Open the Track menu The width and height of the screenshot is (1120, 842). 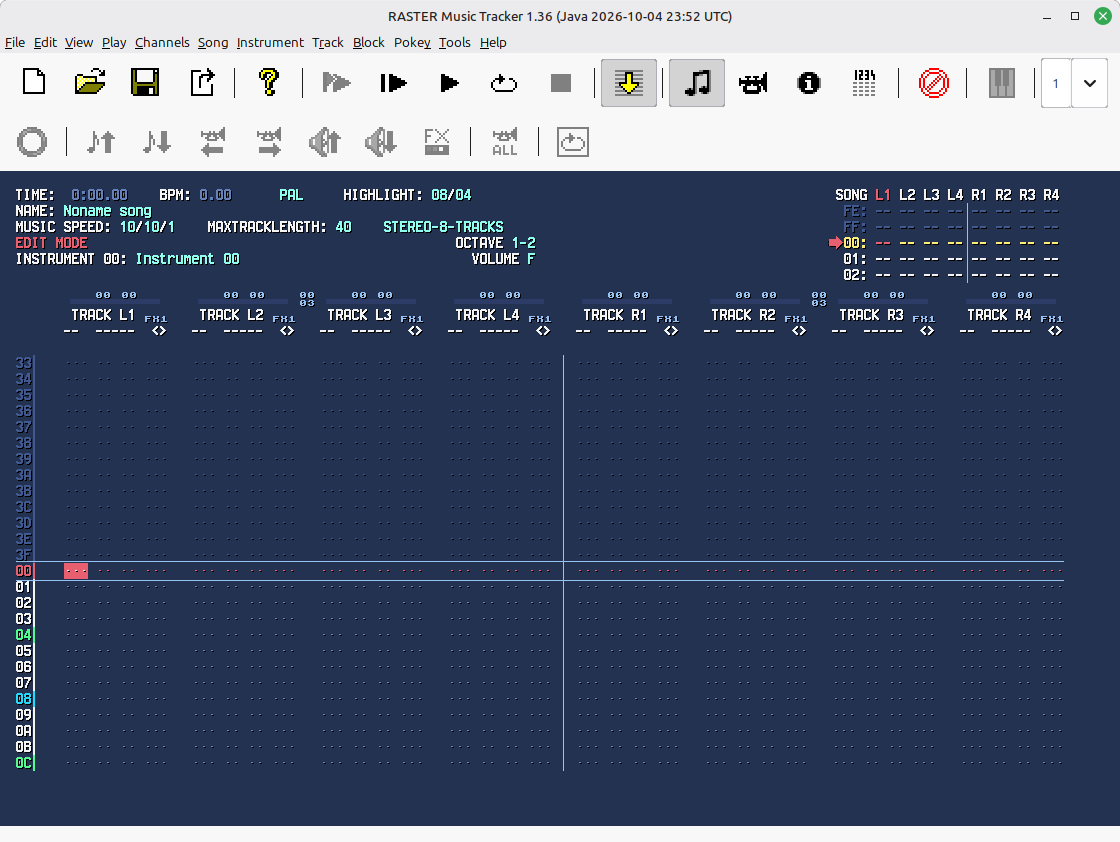point(328,42)
